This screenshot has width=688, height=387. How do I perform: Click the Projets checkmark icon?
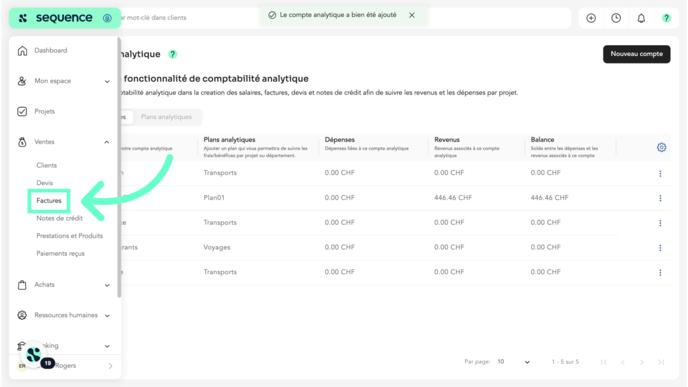pyautogui.click(x=22, y=111)
